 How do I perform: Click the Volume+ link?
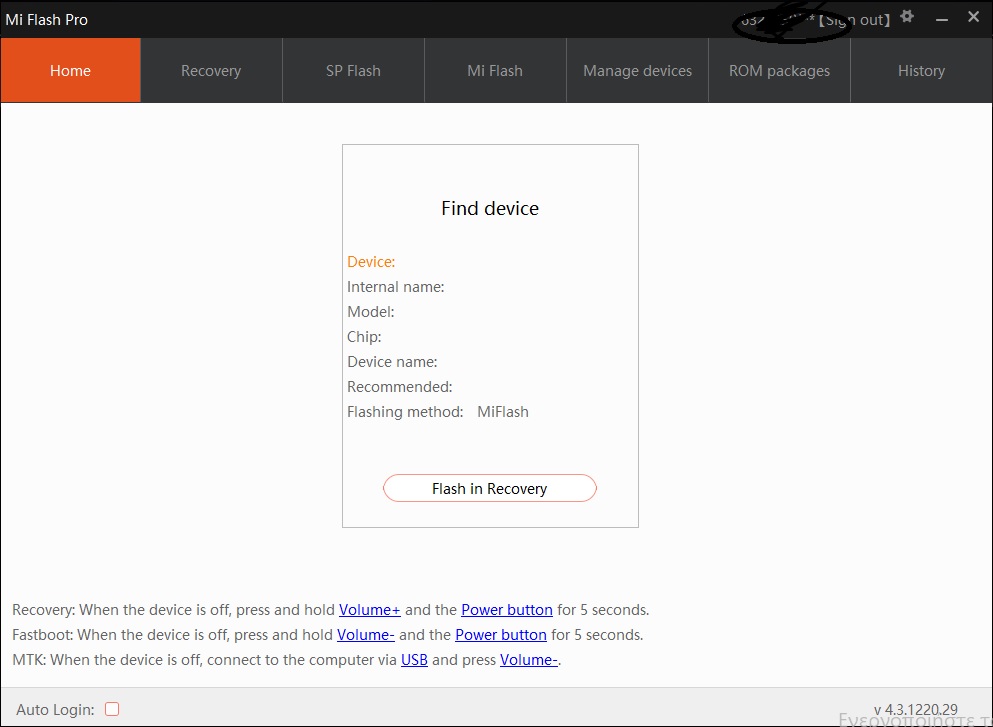pyautogui.click(x=369, y=610)
